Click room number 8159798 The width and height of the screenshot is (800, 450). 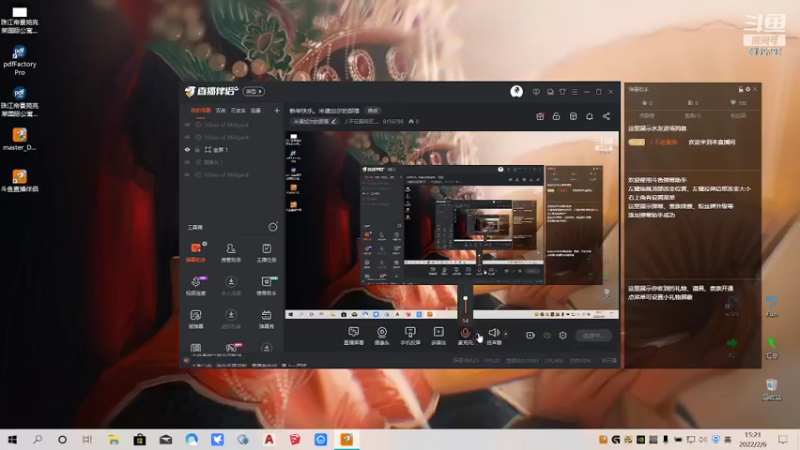(393, 121)
